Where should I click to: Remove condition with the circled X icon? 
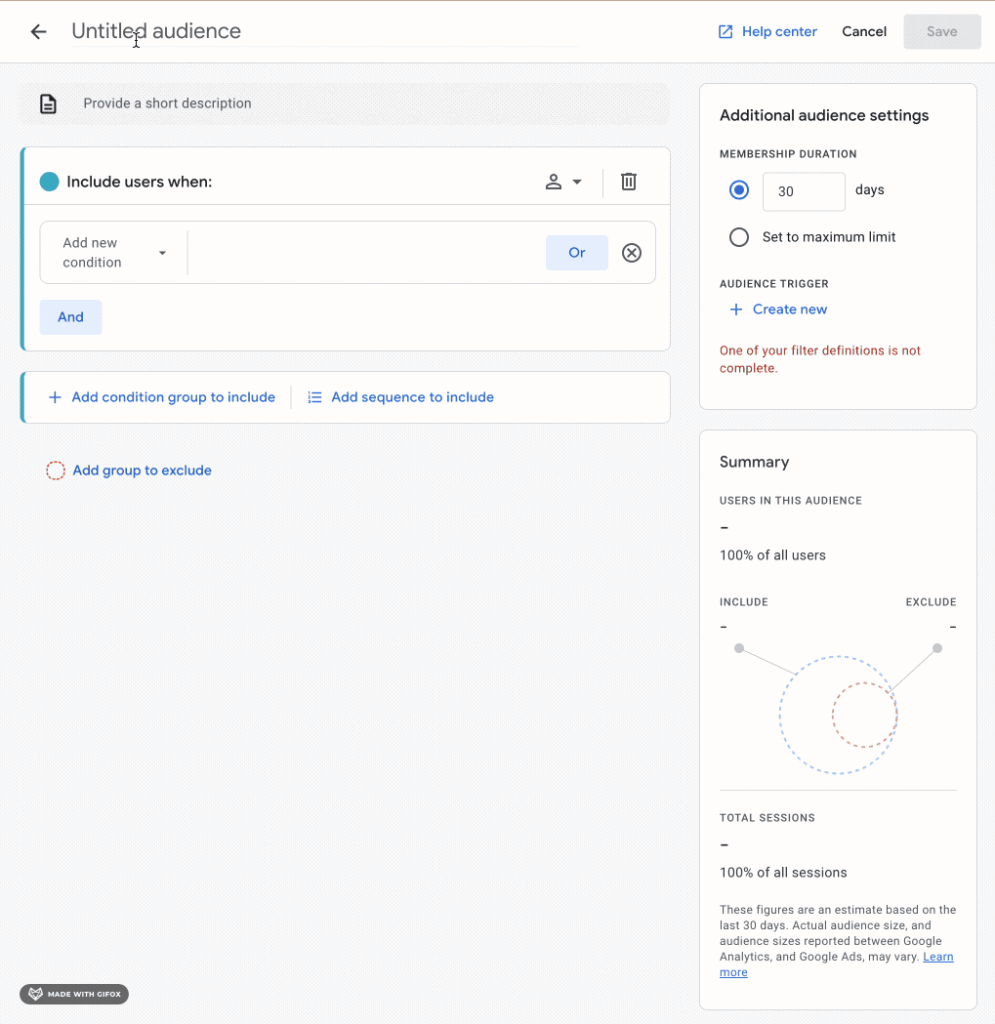pos(631,253)
